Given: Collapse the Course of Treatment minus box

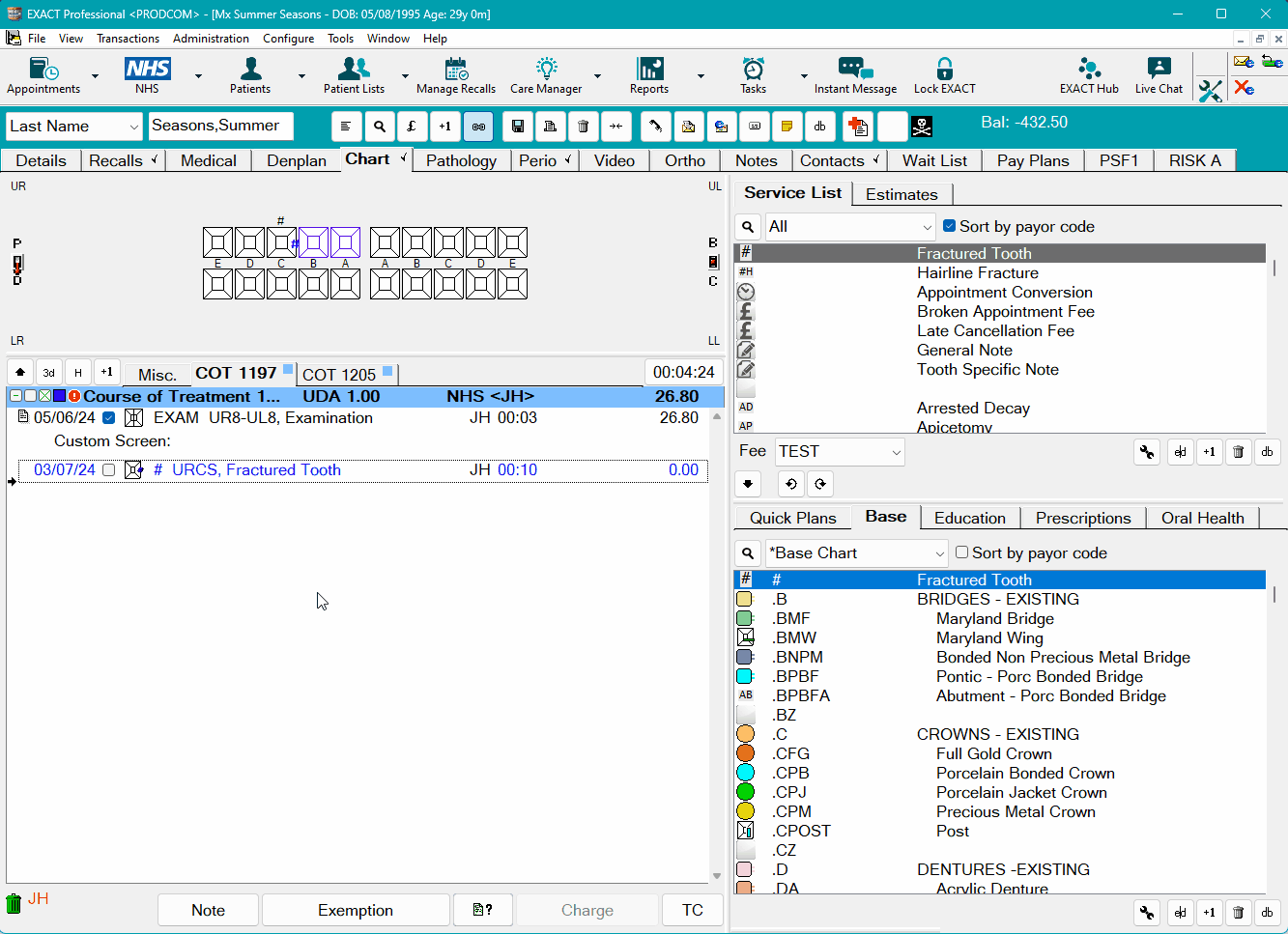Looking at the screenshot, I should (x=15, y=396).
